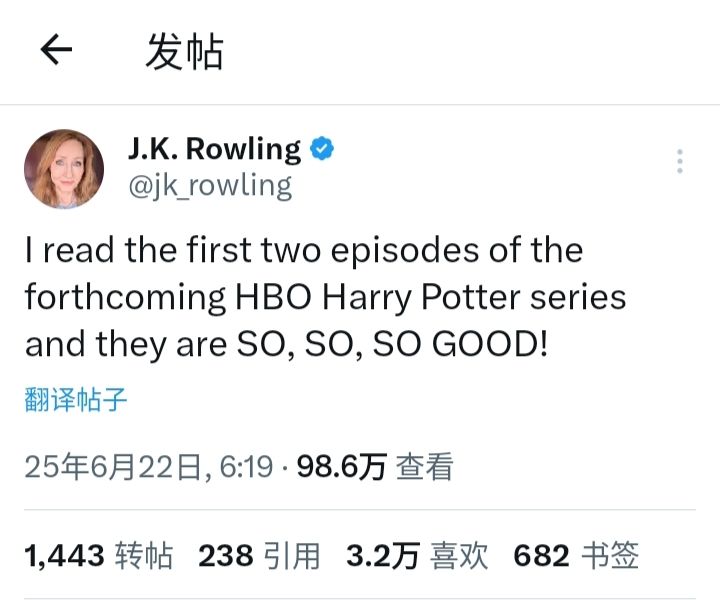Click the 25年6月22日 post date

pyautogui.click(x=113, y=467)
